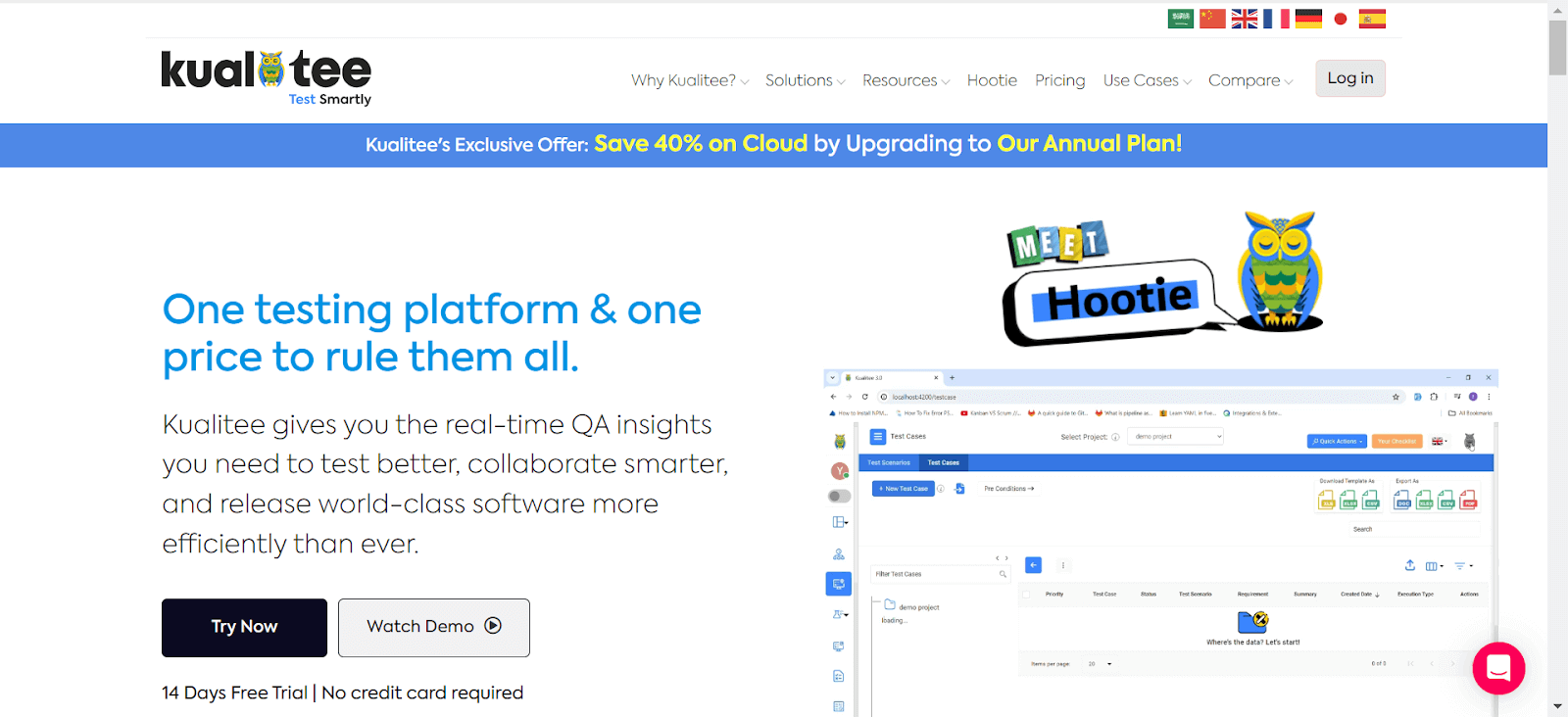The image size is (1568, 717).
Task: Open the Solutions dropdown menu
Action: 805,80
